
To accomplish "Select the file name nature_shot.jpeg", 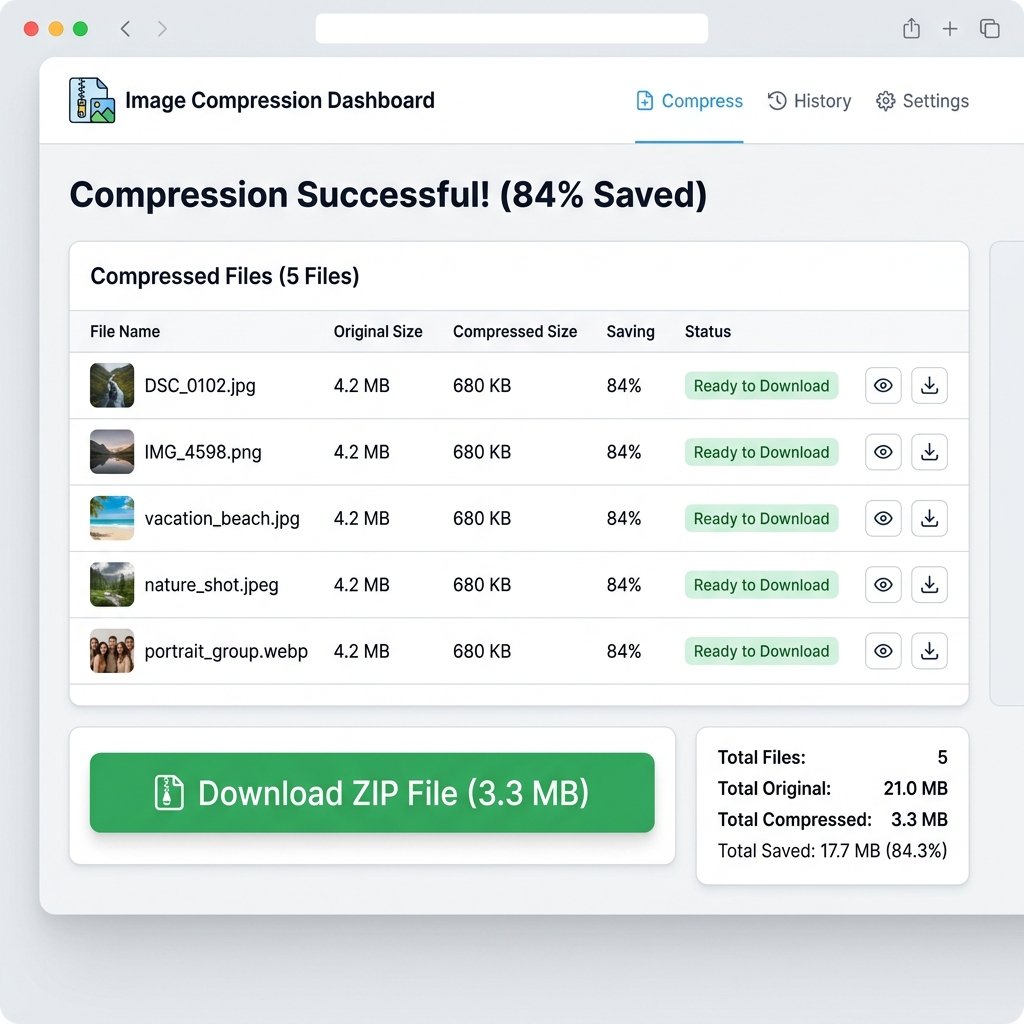I will (x=212, y=585).
